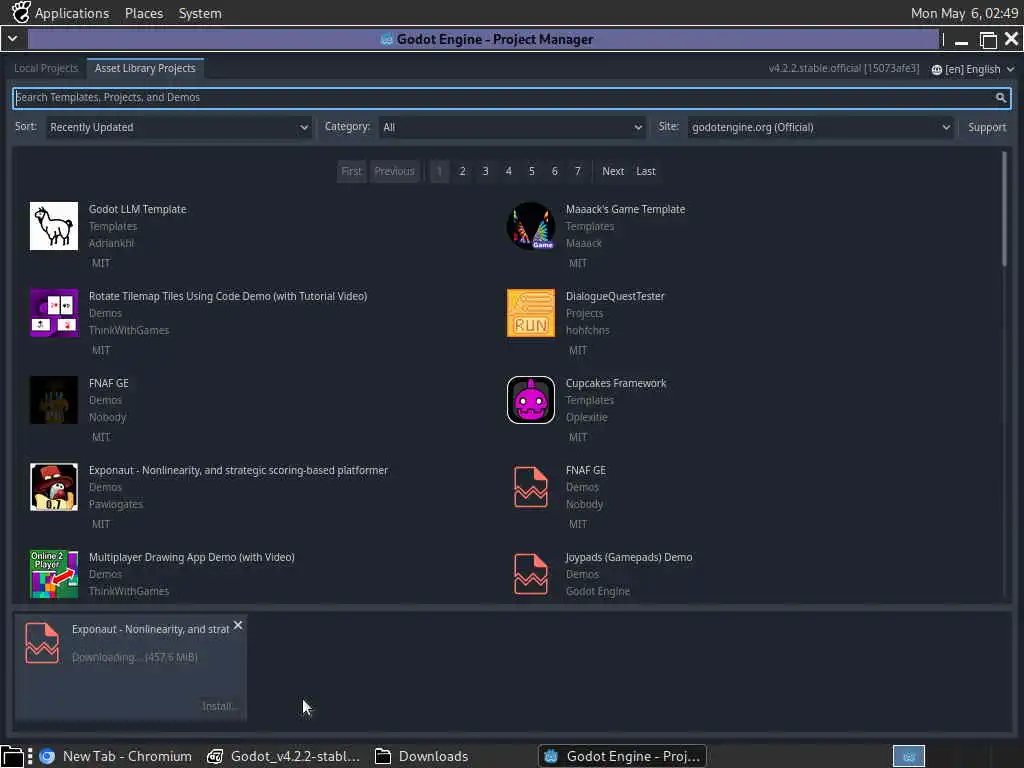This screenshot has height=768, width=1024.
Task: Open the dark FNAF GE thumbnail icon
Action: pyautogui.click(x=54, y=400)
